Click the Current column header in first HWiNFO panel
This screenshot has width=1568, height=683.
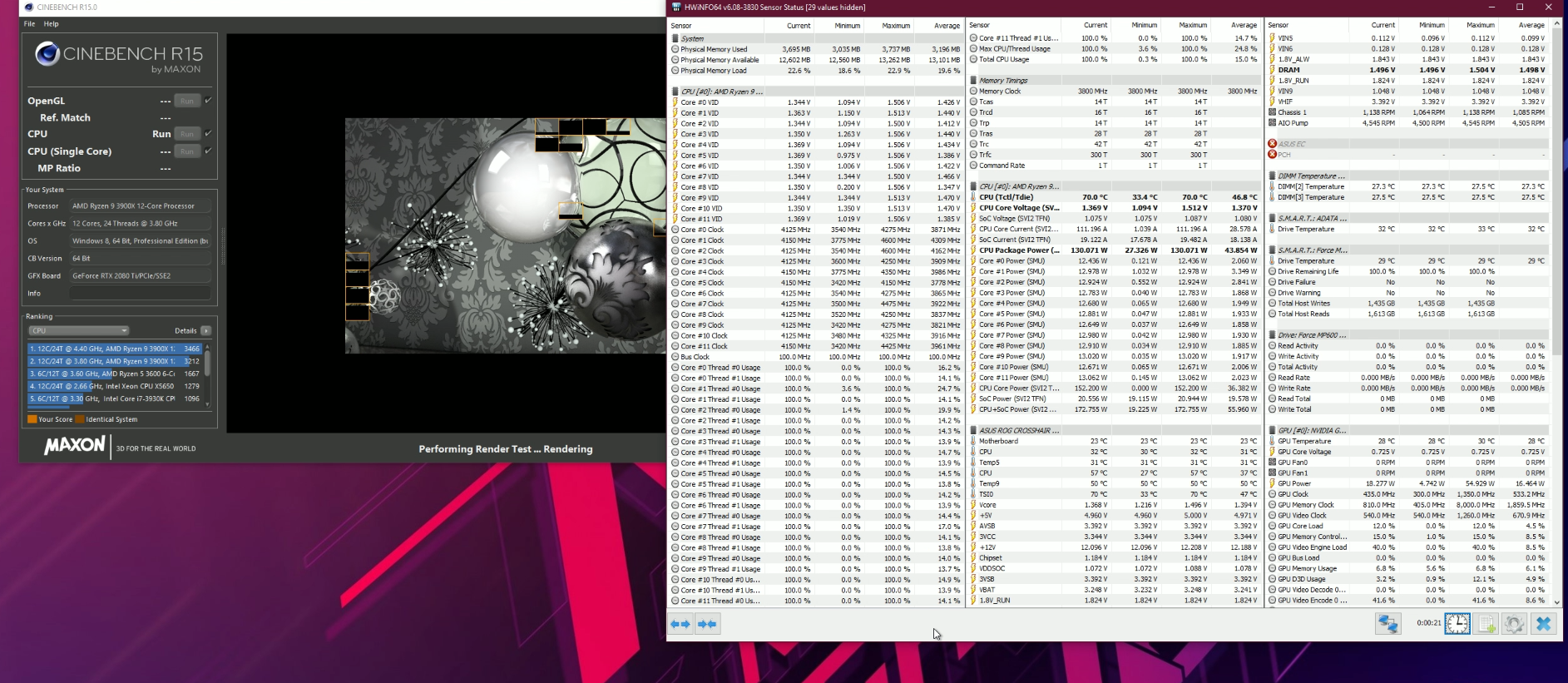click(799, 26)
